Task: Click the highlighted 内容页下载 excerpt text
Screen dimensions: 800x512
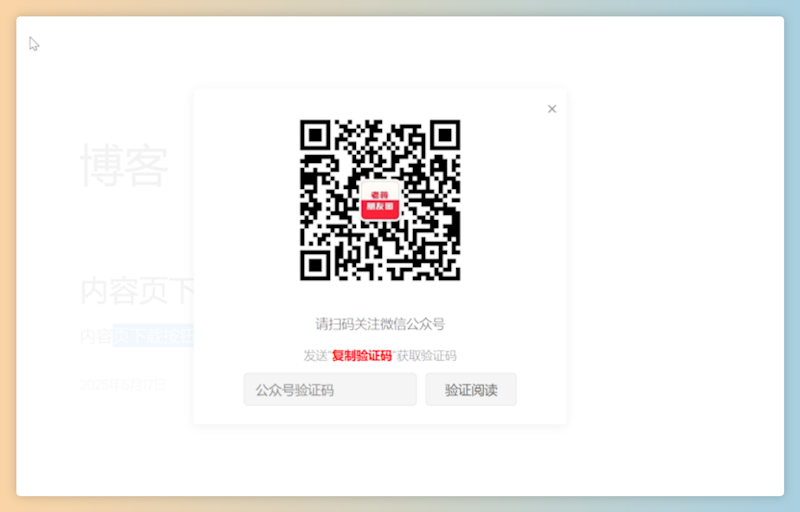Action: 137,336
